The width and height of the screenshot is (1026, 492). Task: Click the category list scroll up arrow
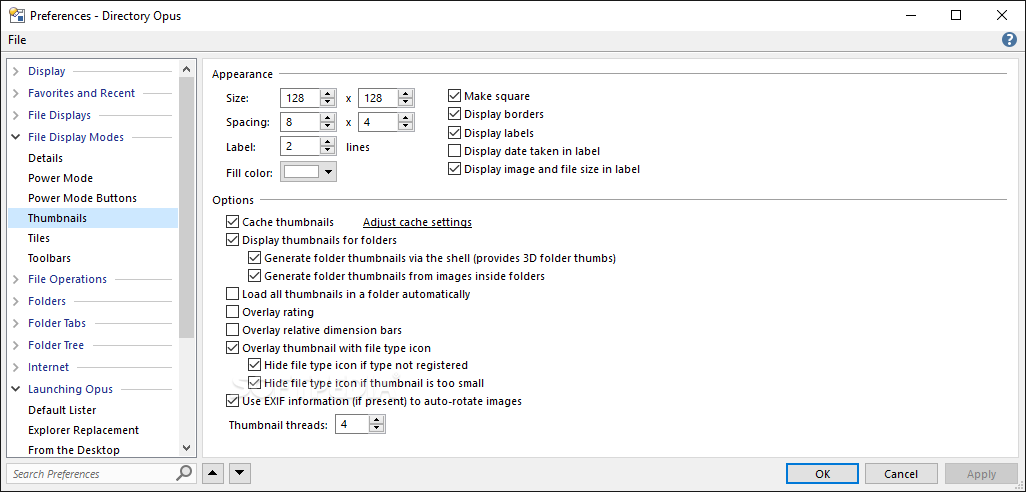click(186, 69)
